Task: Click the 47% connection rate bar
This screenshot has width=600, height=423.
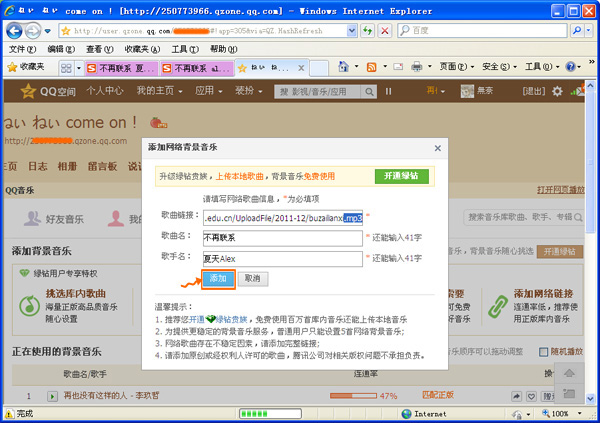Action: [x=353, y=396]
